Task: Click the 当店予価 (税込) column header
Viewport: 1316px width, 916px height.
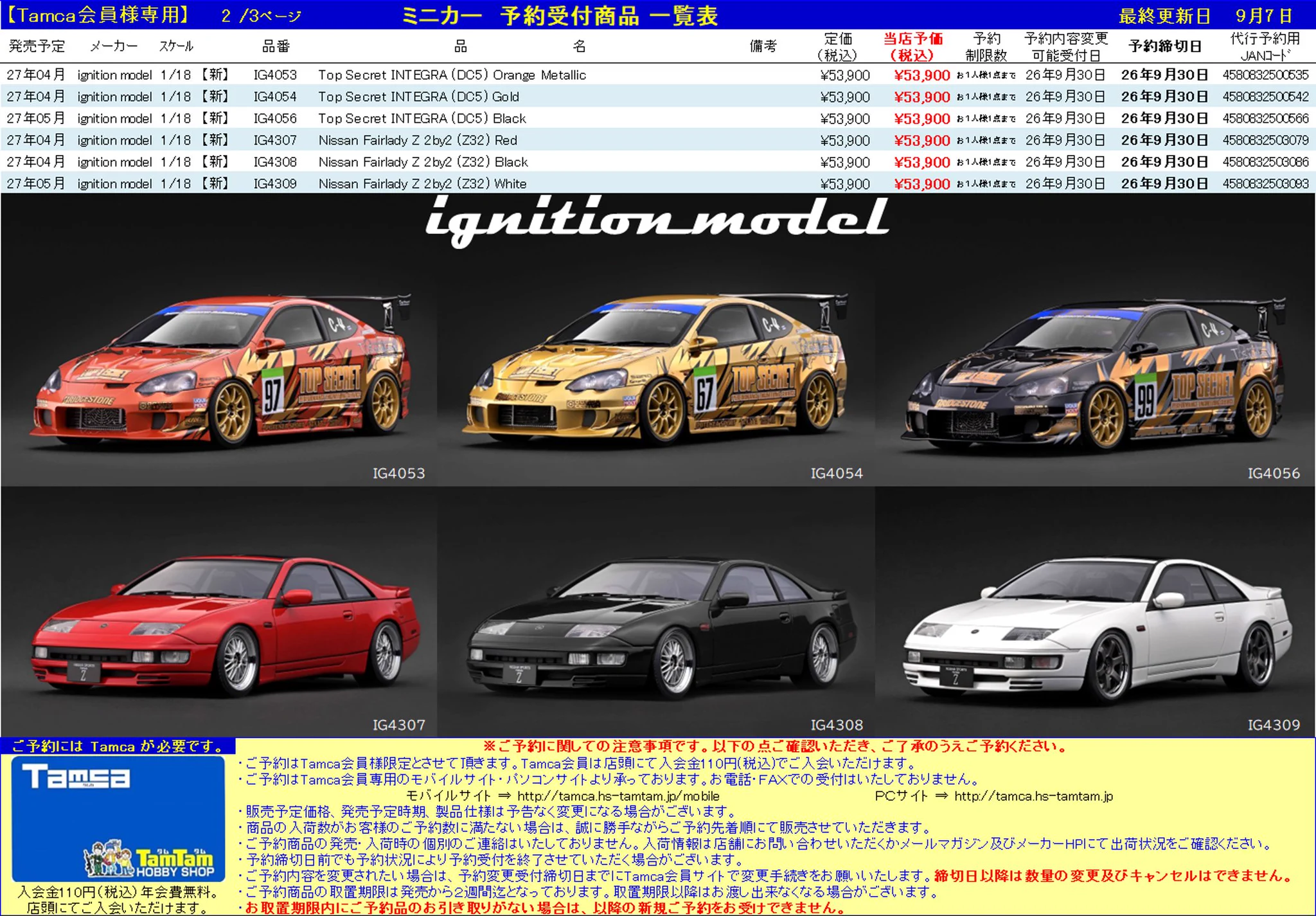Action: point(913,47)
